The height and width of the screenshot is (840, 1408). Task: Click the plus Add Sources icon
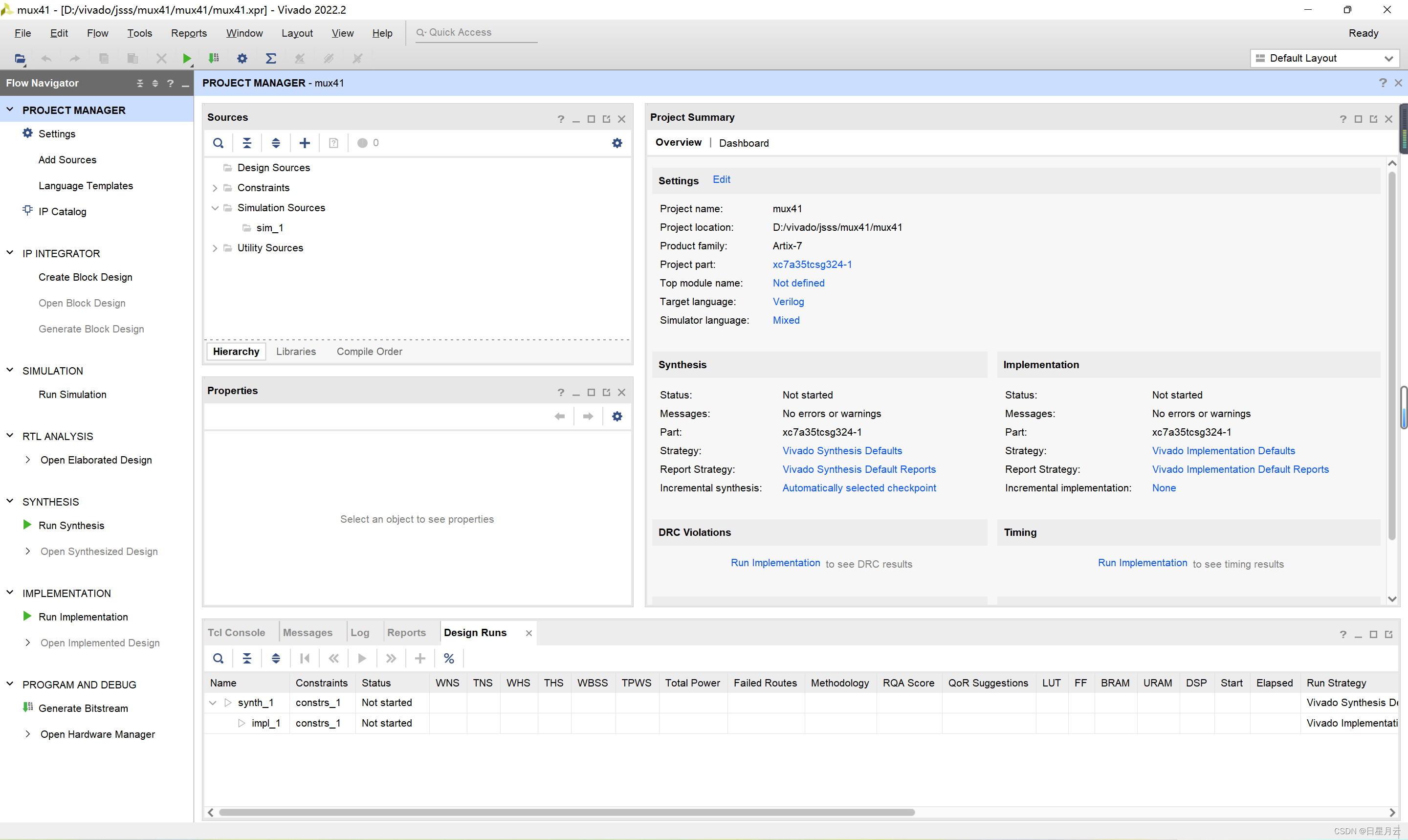coord(305,143)
